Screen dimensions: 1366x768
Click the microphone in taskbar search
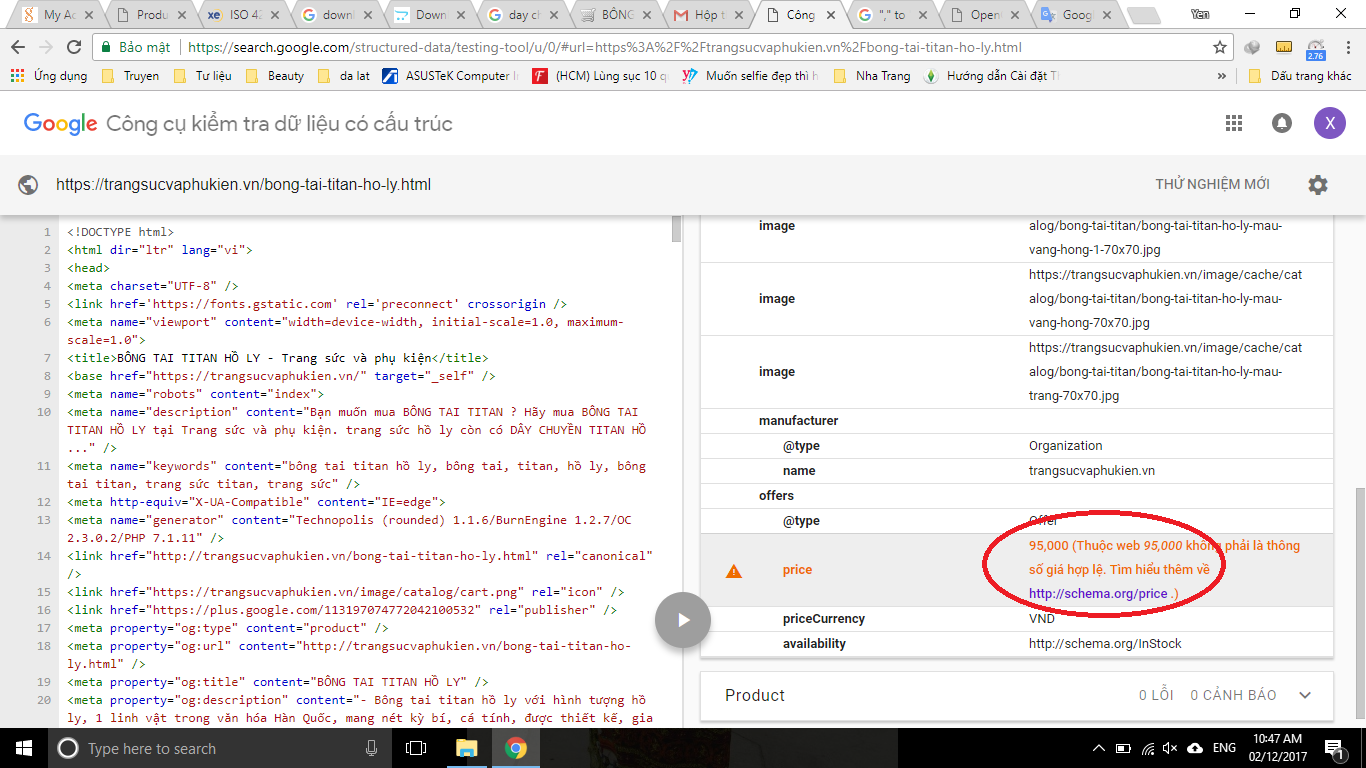[372, 748]
